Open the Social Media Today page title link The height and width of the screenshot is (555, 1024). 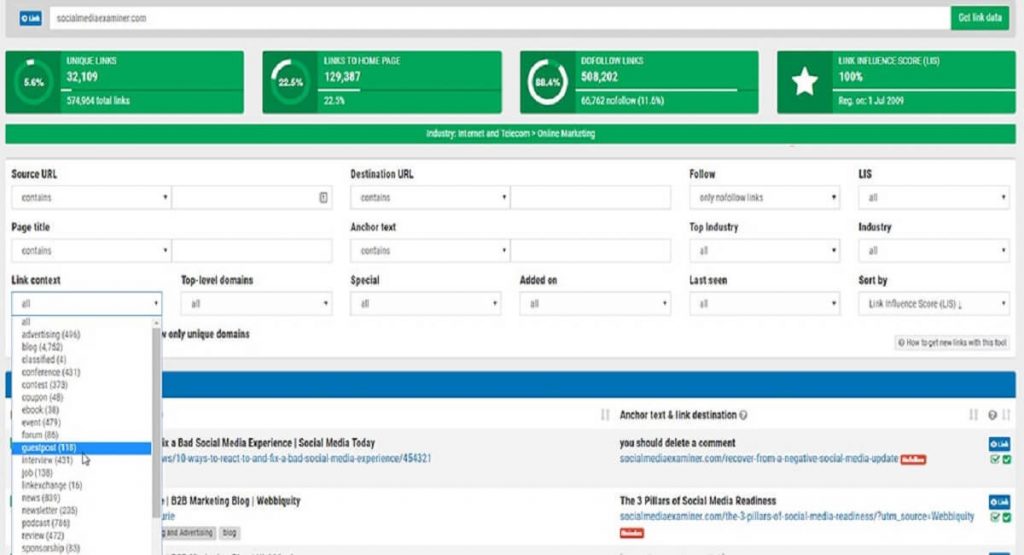pos(268,443)
